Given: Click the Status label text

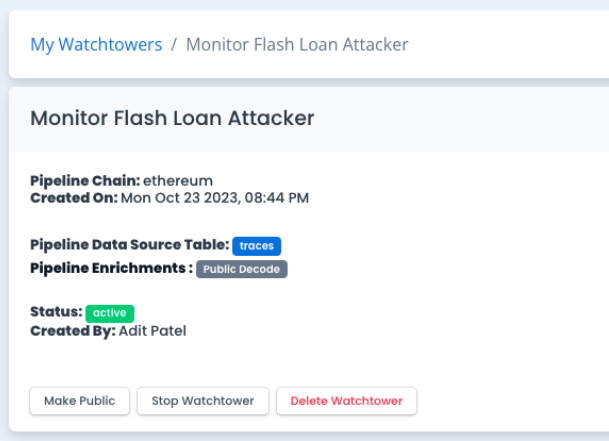Looking at the screenshot, I should (x=56, y=313).
